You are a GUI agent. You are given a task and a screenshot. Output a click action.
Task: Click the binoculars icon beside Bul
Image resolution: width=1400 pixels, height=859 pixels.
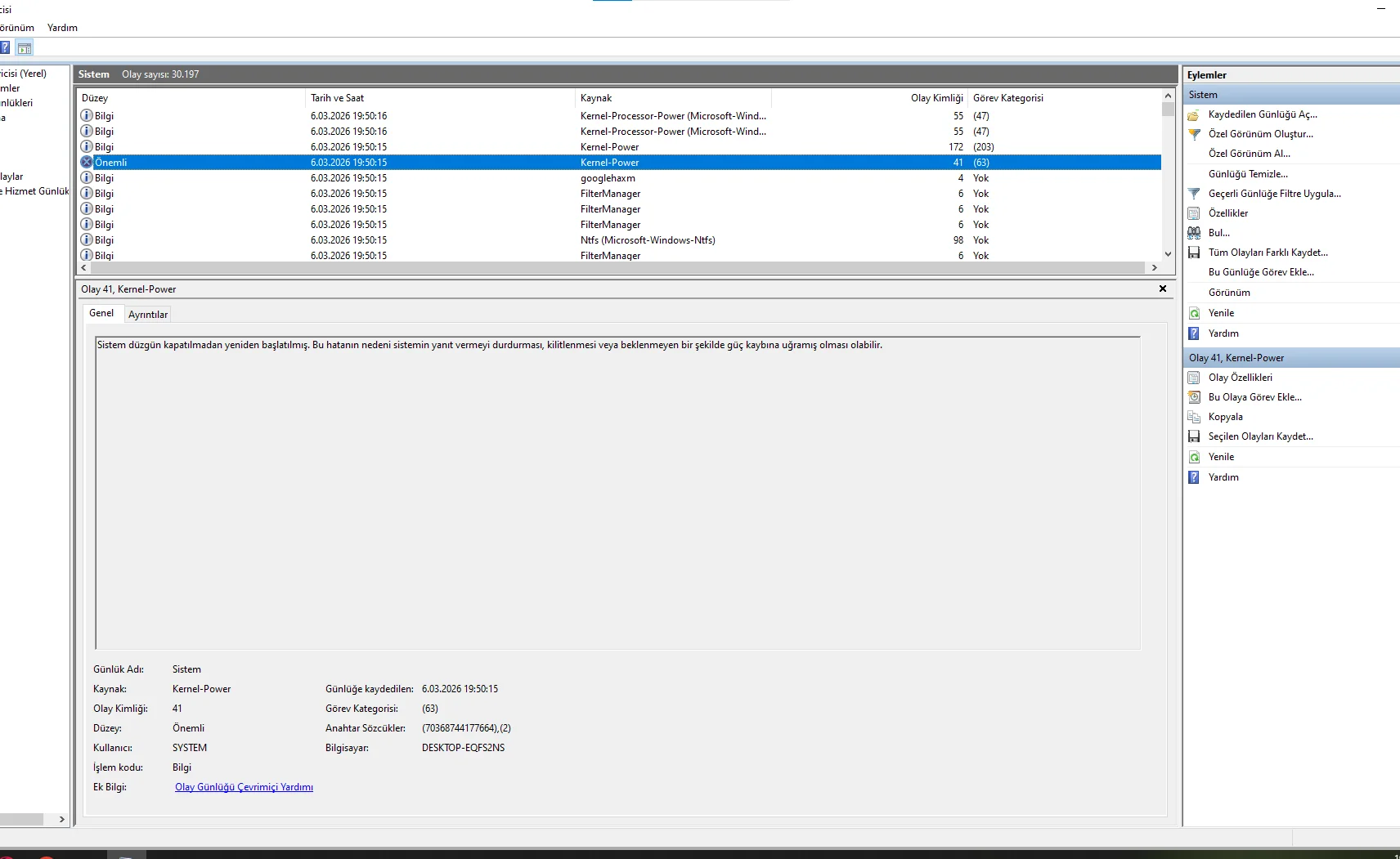(x=1194, y=233)
